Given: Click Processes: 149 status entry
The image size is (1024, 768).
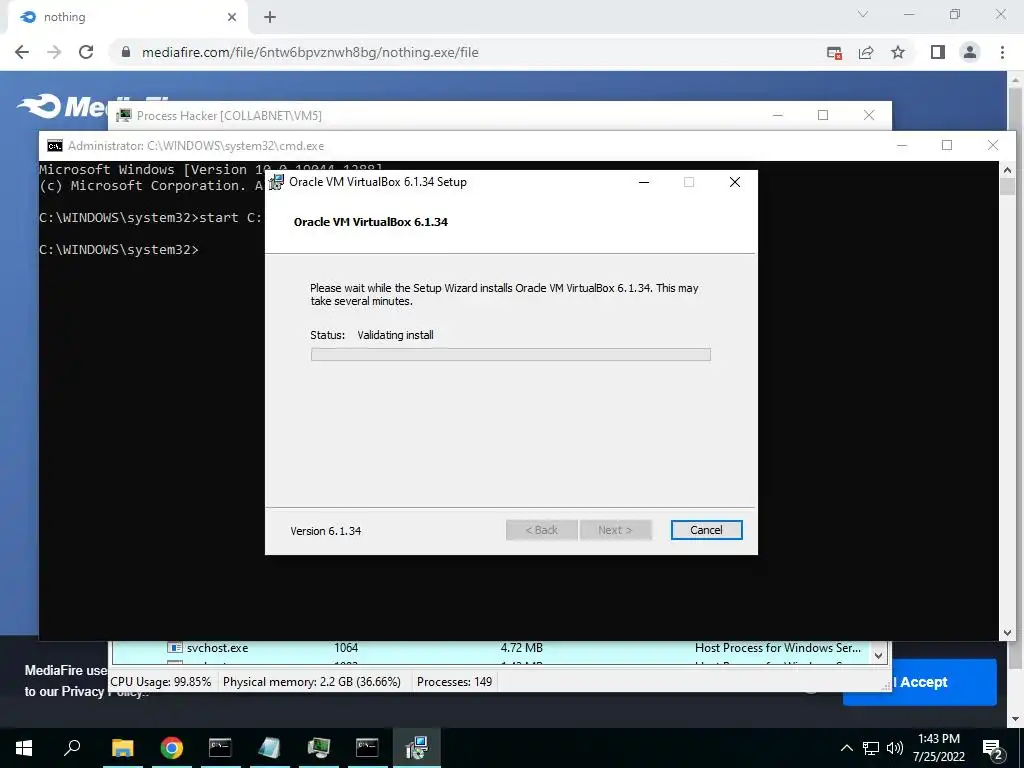Looking at the screenshot, I should [455, 682].
